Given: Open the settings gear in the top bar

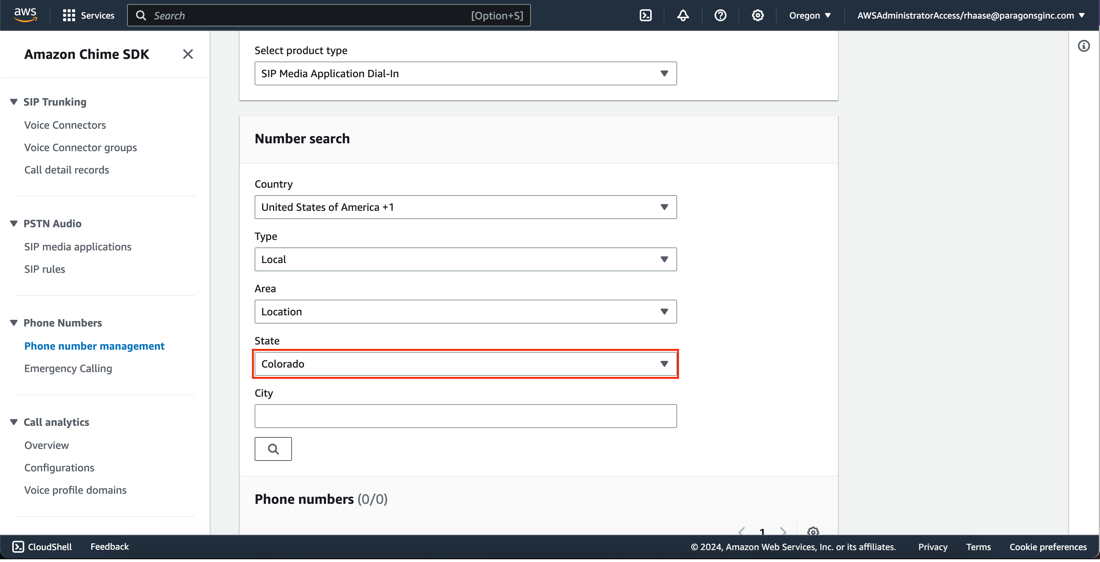Looking at the screenshot, I should point(758,15).
